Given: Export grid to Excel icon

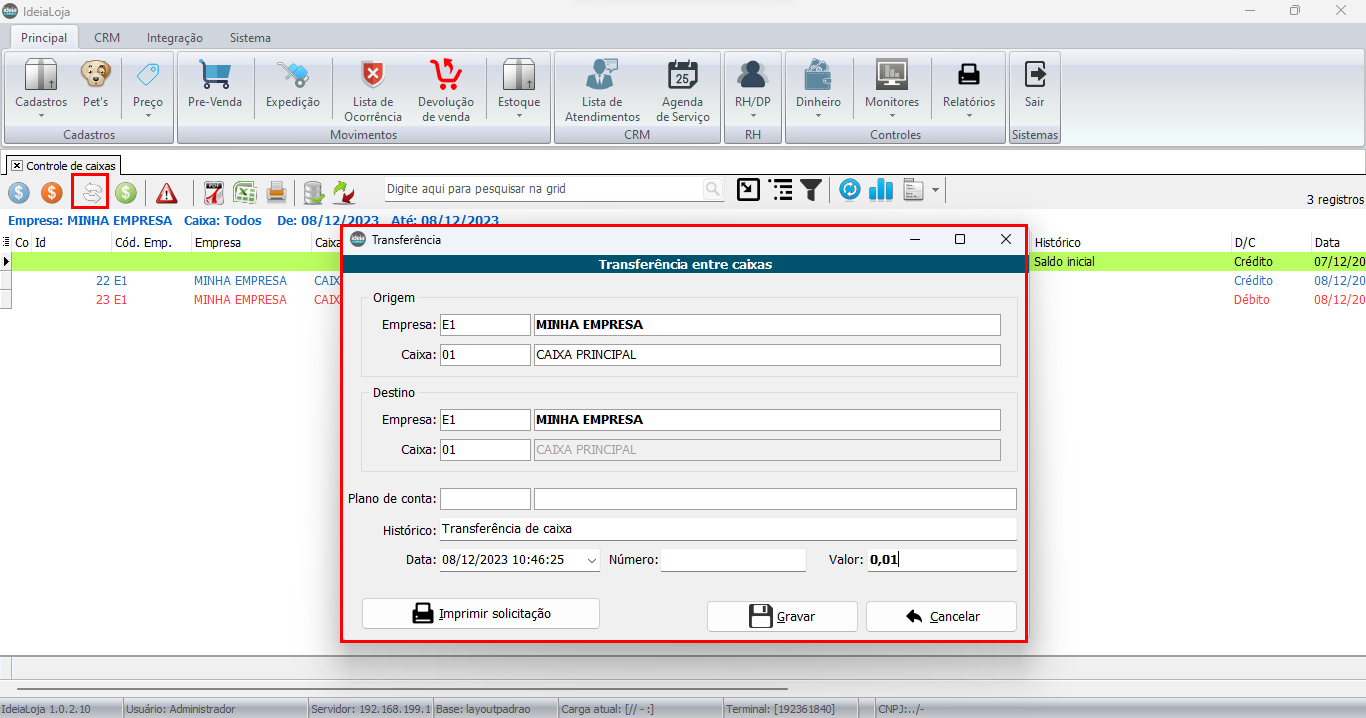Looking at the screenshot, I should tap(245, 192).
